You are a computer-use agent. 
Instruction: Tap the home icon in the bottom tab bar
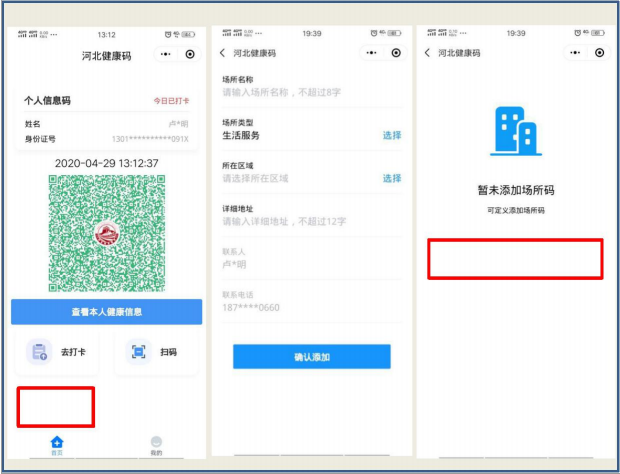[57, 442]
